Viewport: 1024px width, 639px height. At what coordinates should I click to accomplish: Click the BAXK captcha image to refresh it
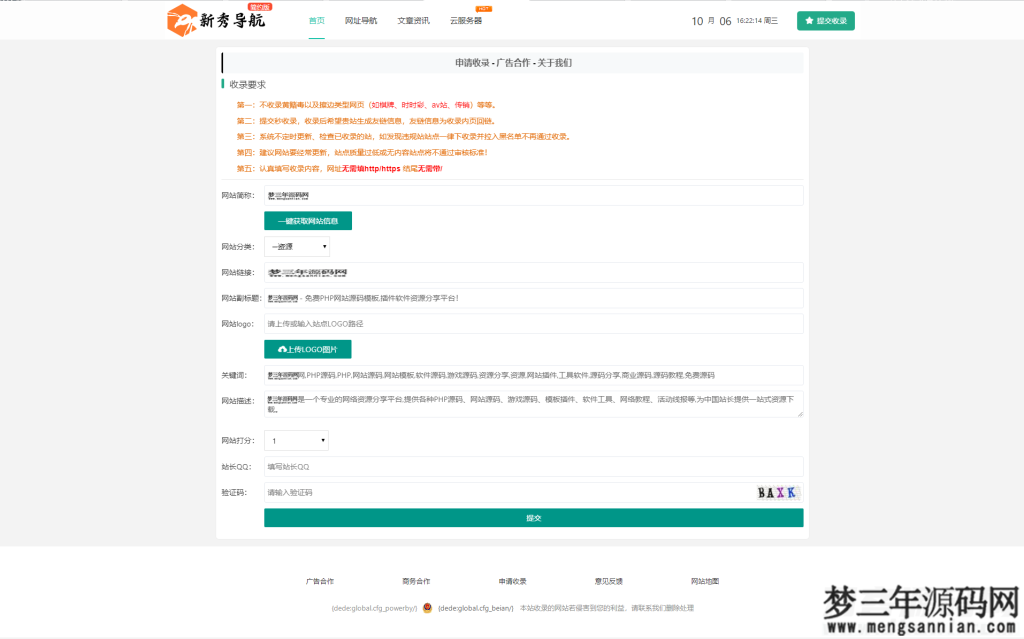click(777, 492)
